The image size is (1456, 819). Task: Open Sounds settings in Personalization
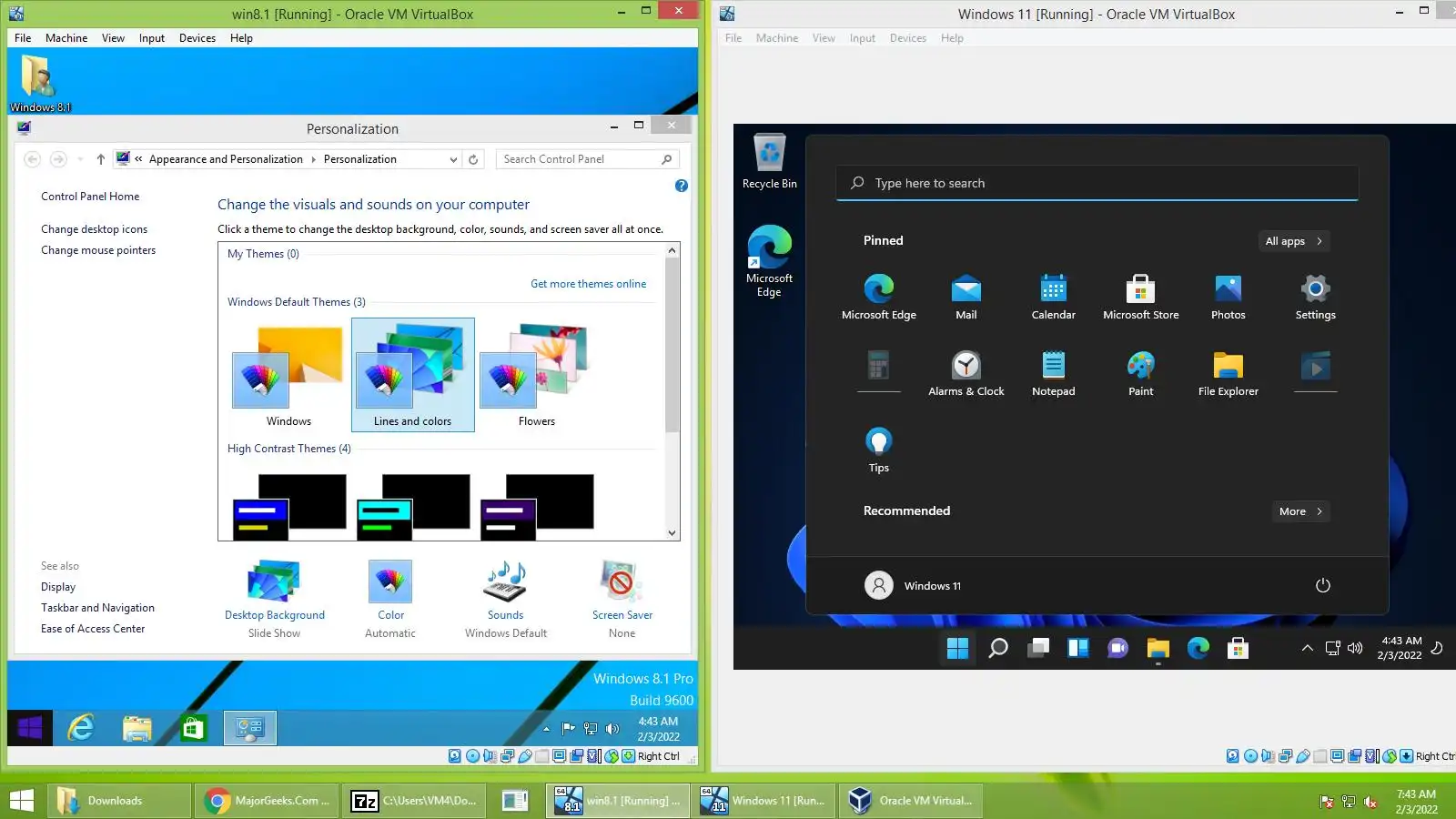tap(506, 600)
